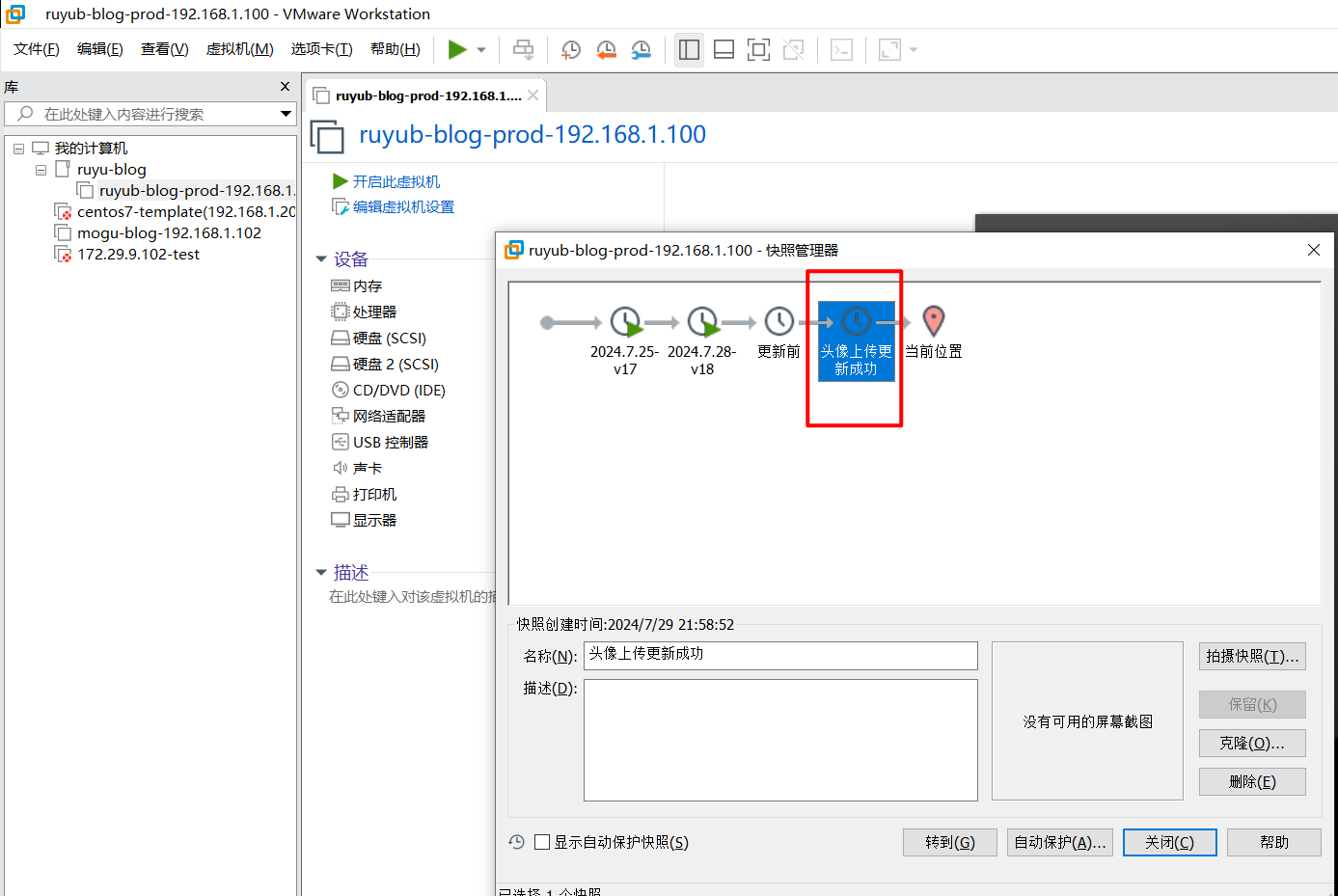Open the stretch display dropdown arrow
1338x896 pixels.
point(914,50)
